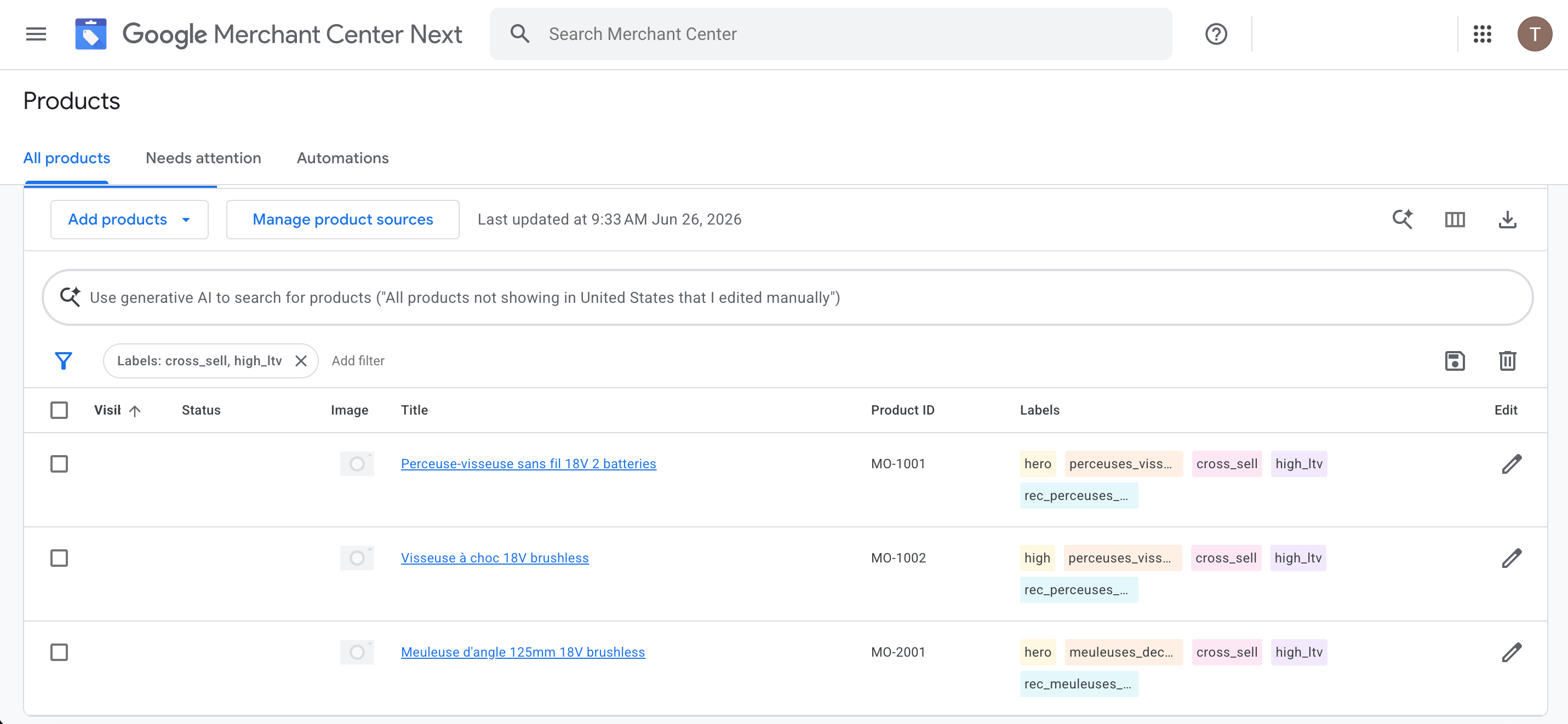This screenshot has height=724, width=1568.
Task: Open the column chooser icon
Action: click(x=1455, y=219)
